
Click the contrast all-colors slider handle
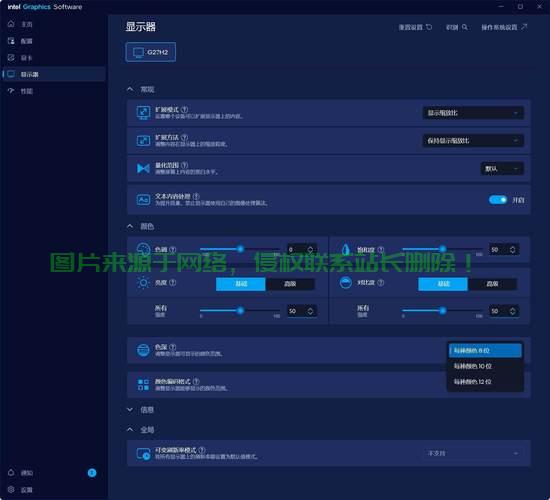[443, 311]
